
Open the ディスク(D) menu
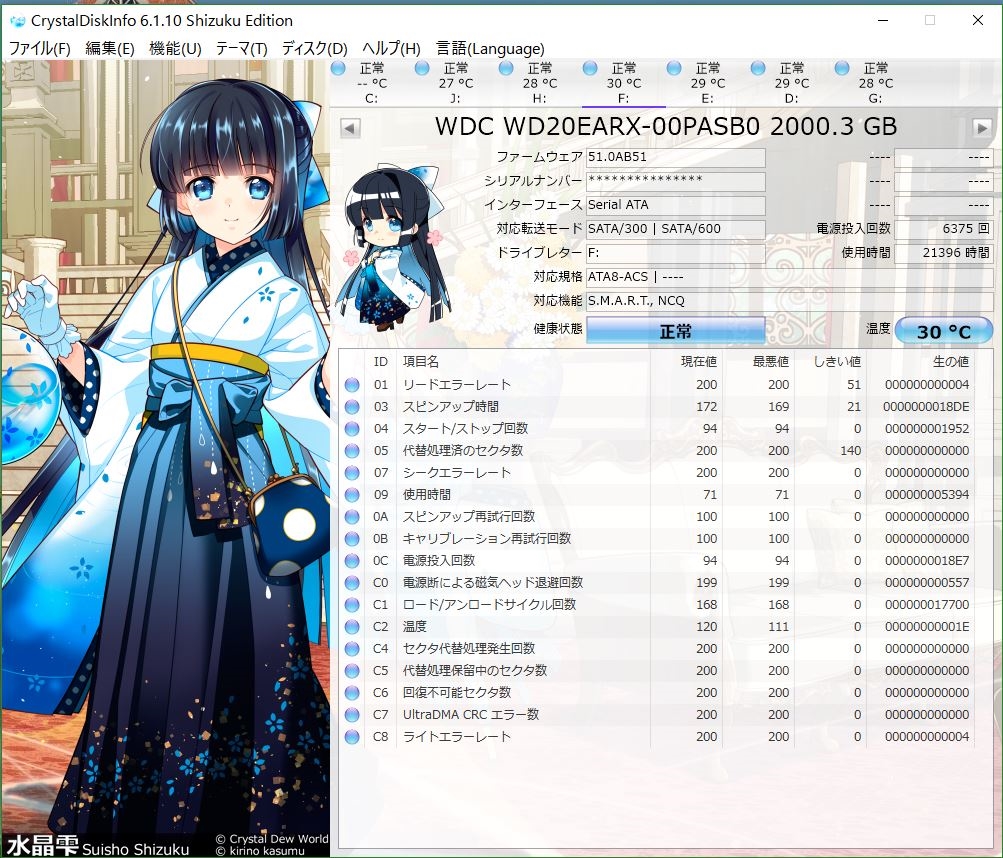point(314,49)
